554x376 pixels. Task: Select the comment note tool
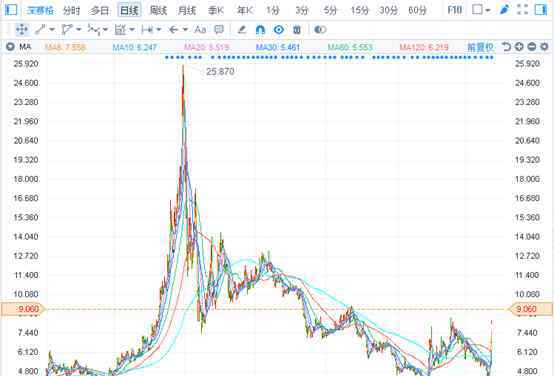click(x=219, y=29)
